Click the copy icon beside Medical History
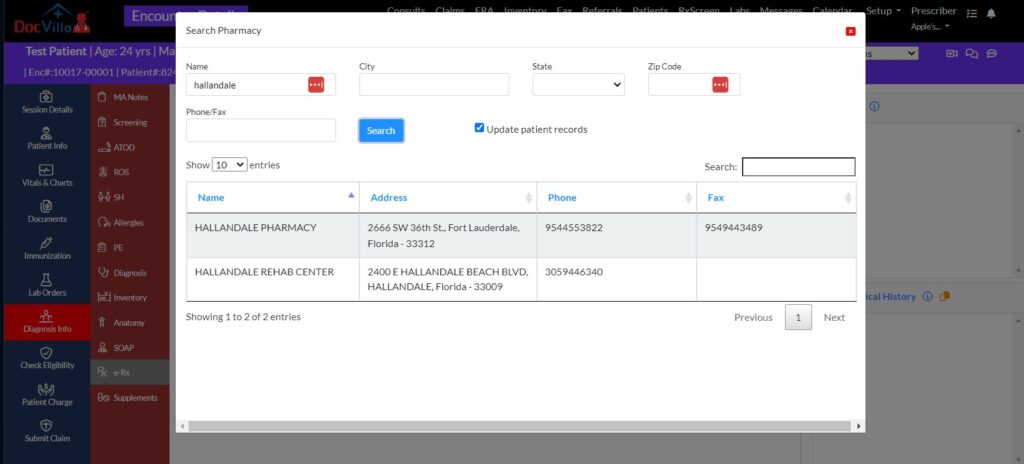The width and height of the screenshot is (1024, 464). coord(944,297)
